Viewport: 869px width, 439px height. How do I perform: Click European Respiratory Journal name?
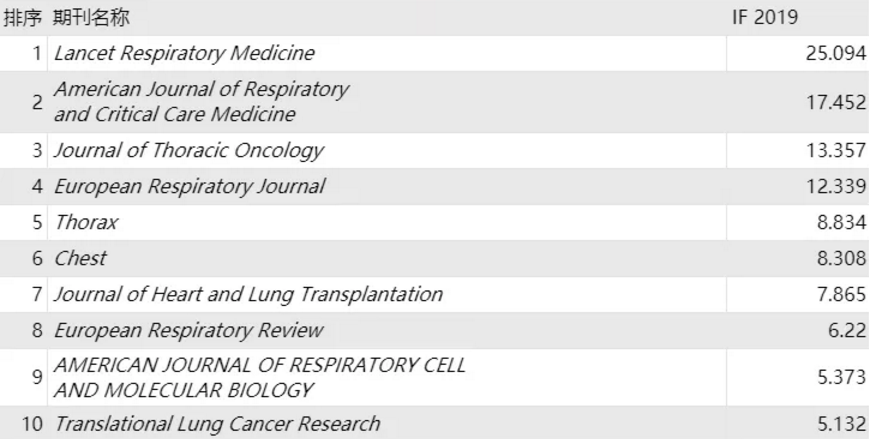click(x=190, y=186)
